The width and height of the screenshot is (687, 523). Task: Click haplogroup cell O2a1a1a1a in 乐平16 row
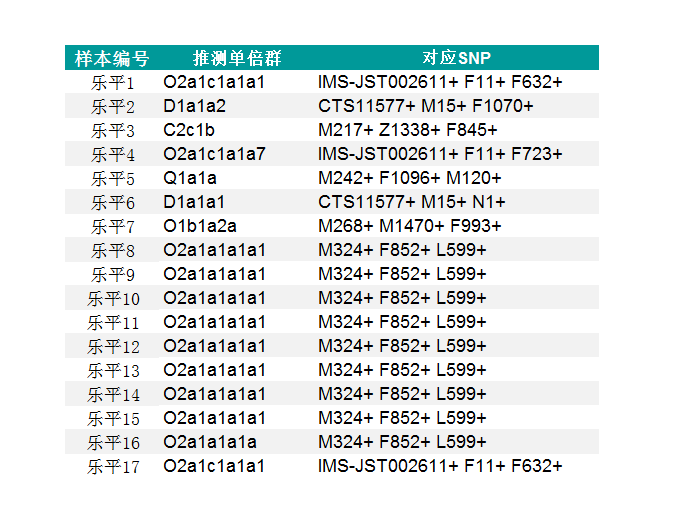[x=210, y=442]
